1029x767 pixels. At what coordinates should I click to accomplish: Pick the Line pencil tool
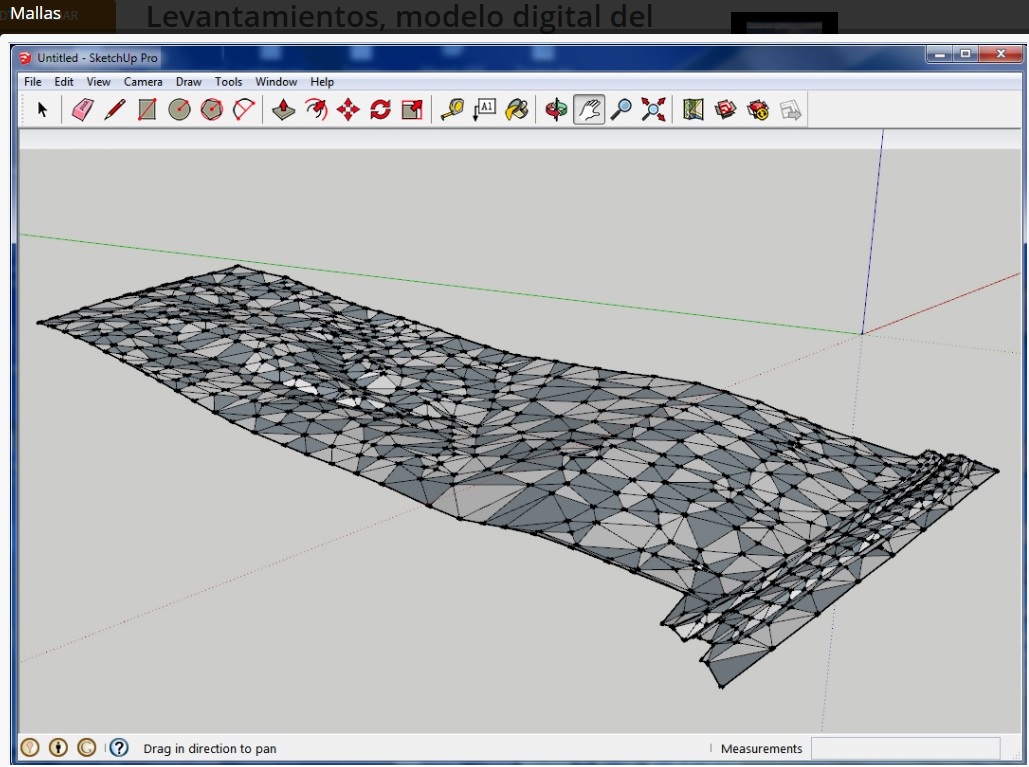click(115, 110)
